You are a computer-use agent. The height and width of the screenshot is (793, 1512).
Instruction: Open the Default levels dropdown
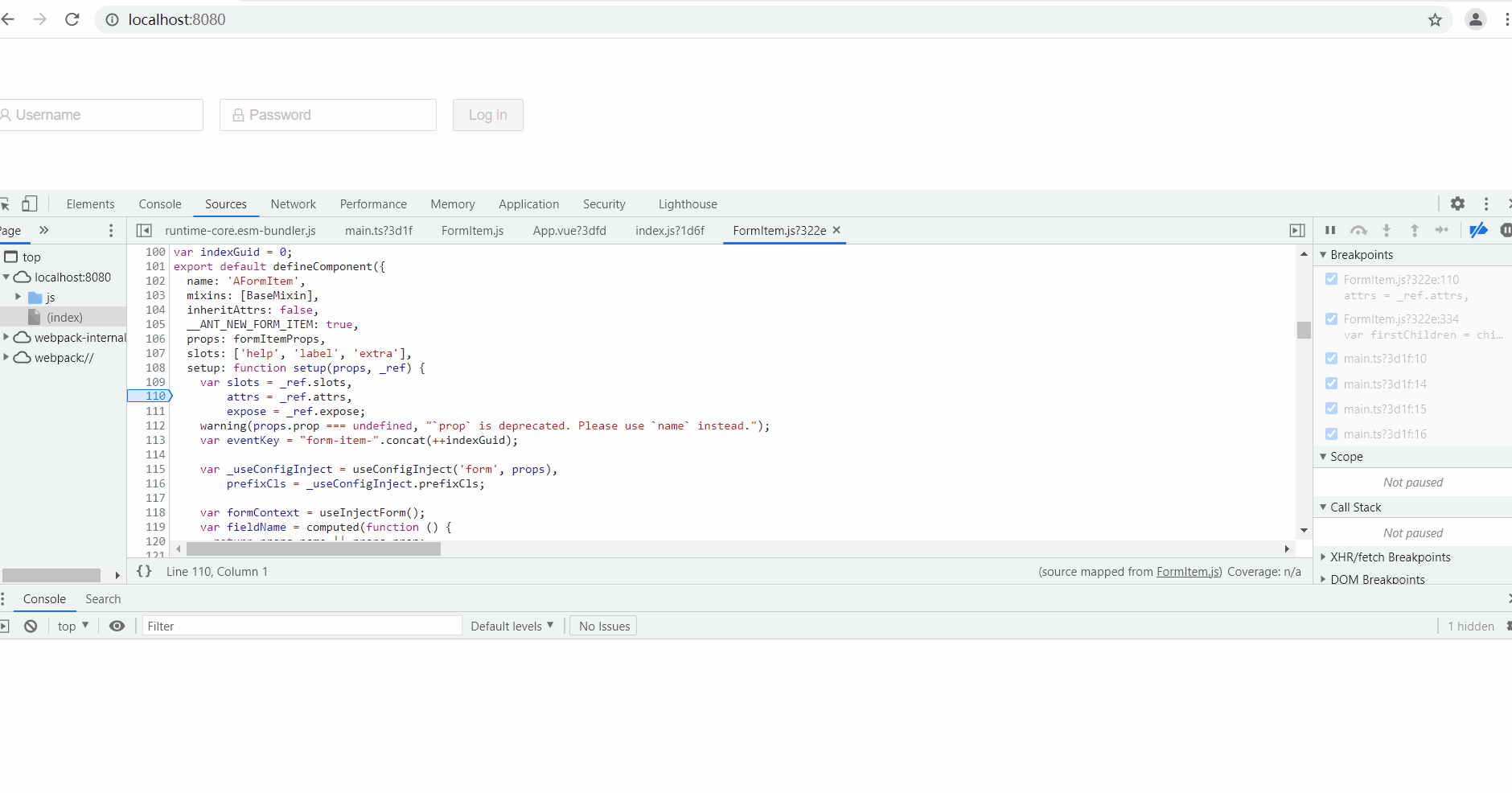click(x=512, y=626)
